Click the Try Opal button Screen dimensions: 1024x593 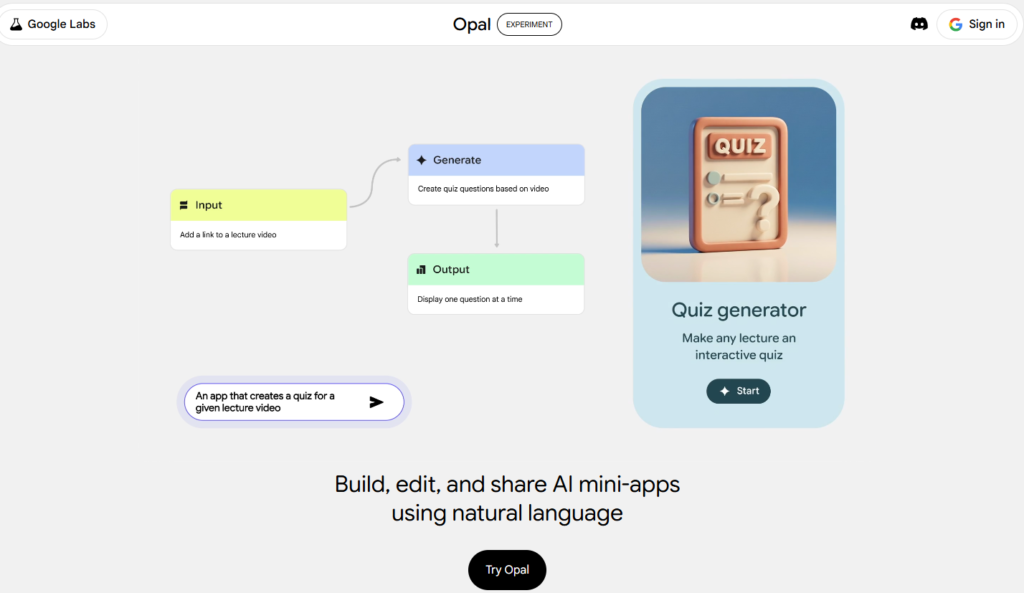click(507, 569)
